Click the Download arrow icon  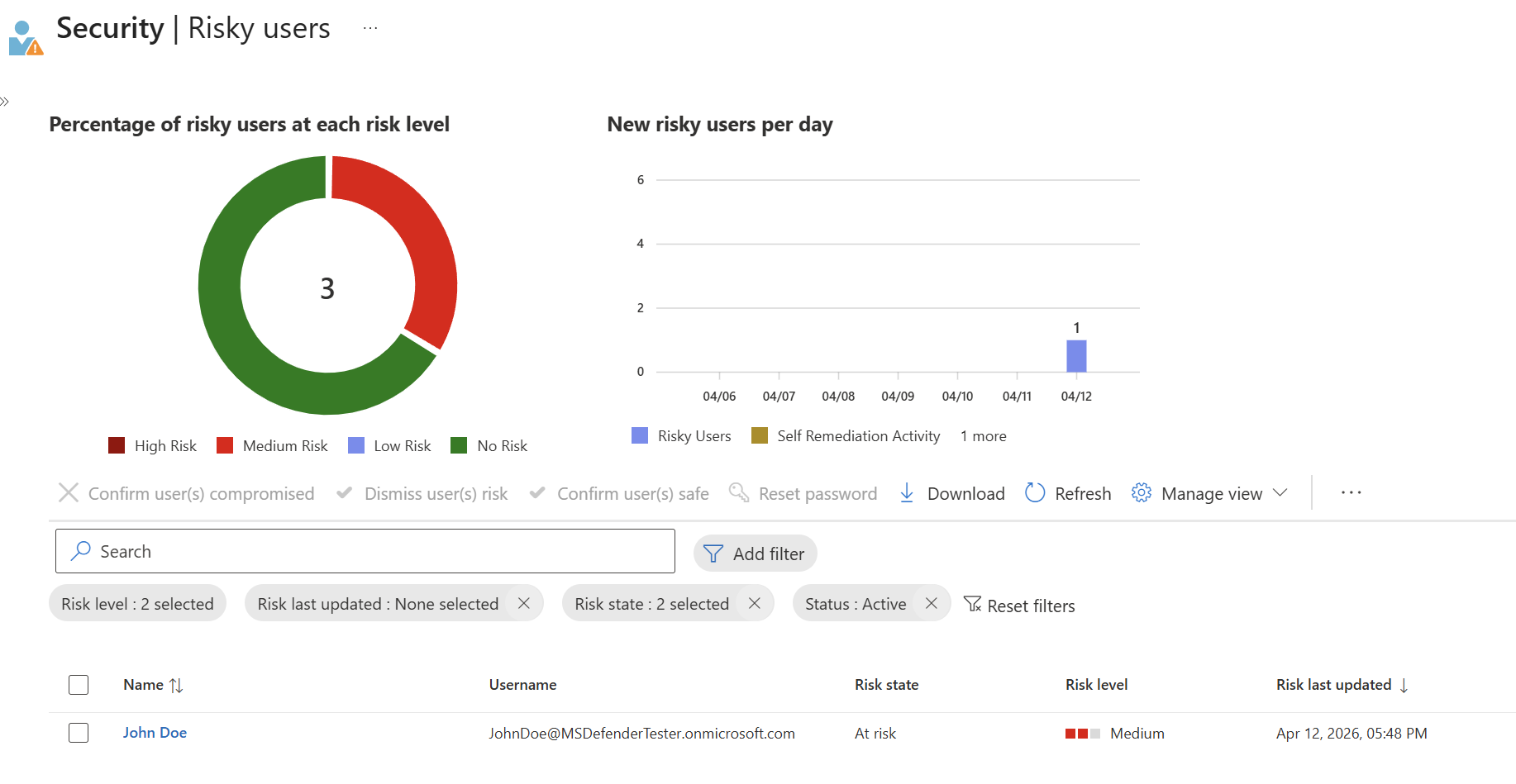point(907,493)
